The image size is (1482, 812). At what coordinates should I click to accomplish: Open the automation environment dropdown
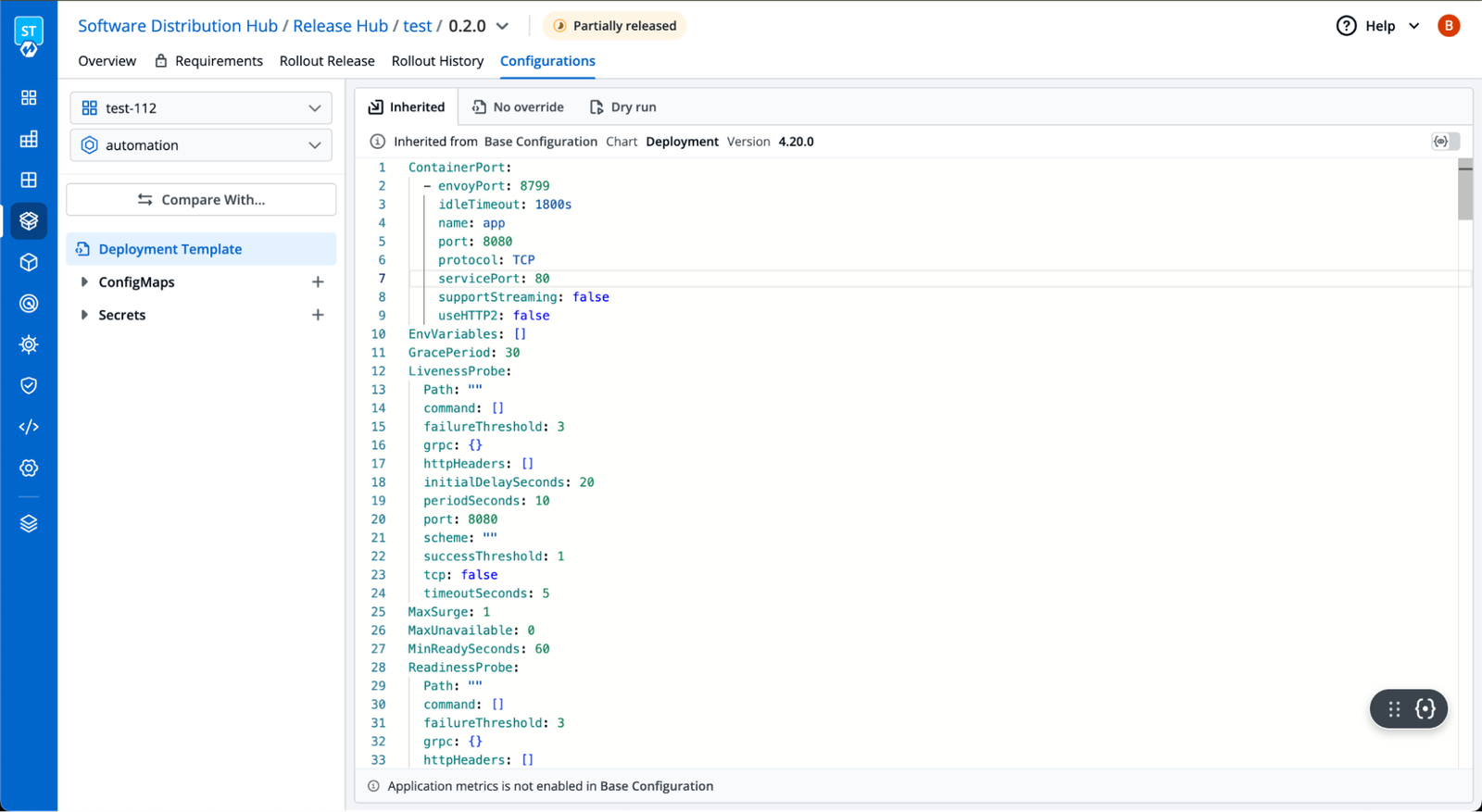[x=201, y=145]
